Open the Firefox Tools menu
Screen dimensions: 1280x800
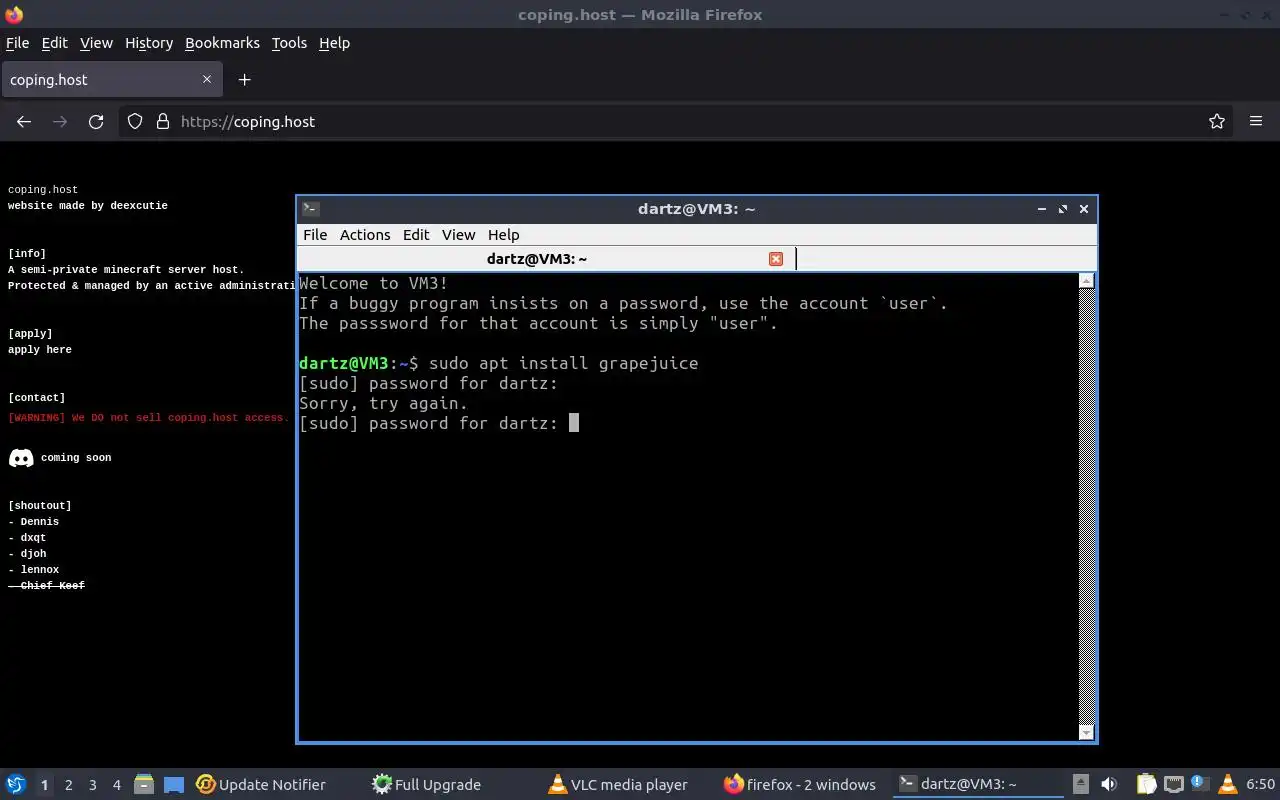coord(289,43)
